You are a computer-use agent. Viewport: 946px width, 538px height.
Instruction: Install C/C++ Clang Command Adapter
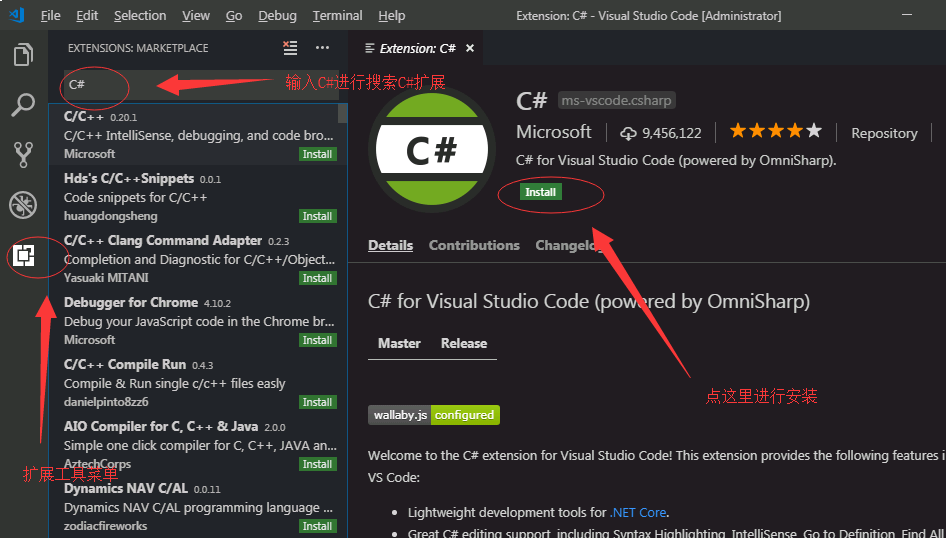(x=317, y=278)
